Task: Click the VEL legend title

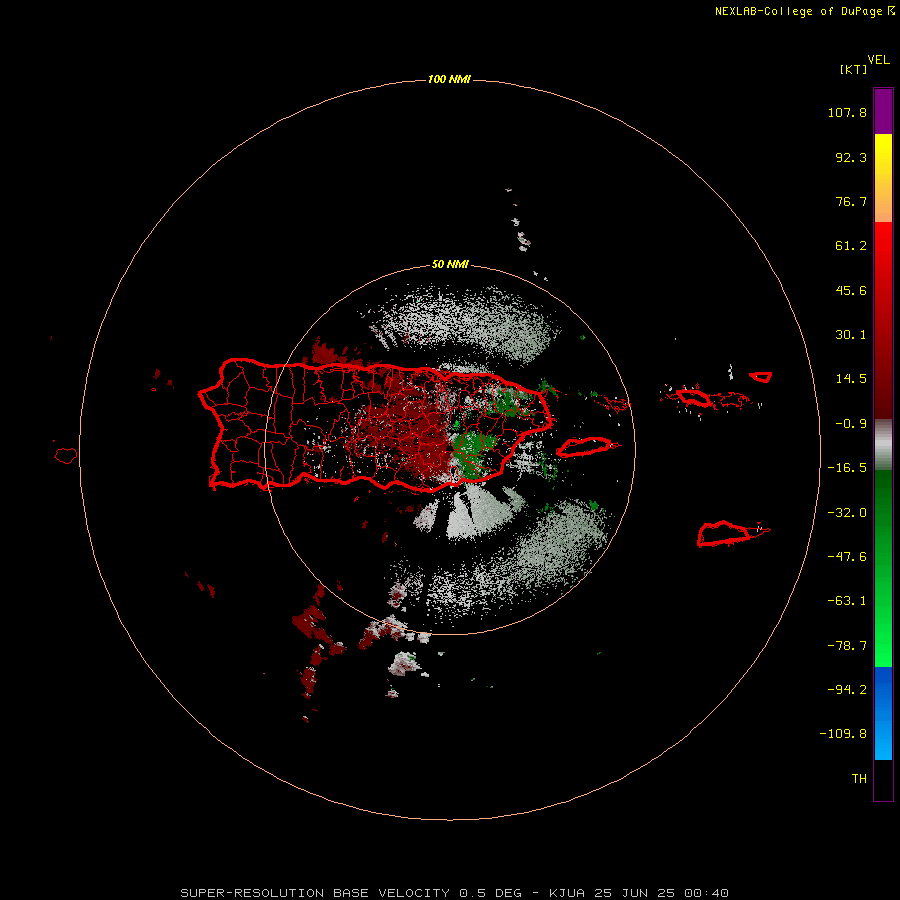Action: click(x=878, y=60)
